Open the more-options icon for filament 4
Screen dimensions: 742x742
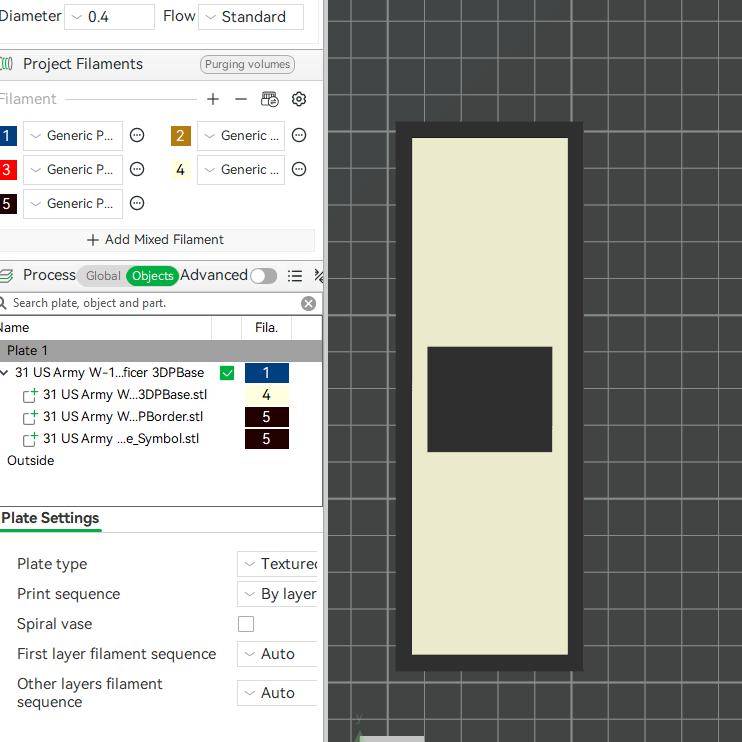pyautogui.click(x=299, y=169)
